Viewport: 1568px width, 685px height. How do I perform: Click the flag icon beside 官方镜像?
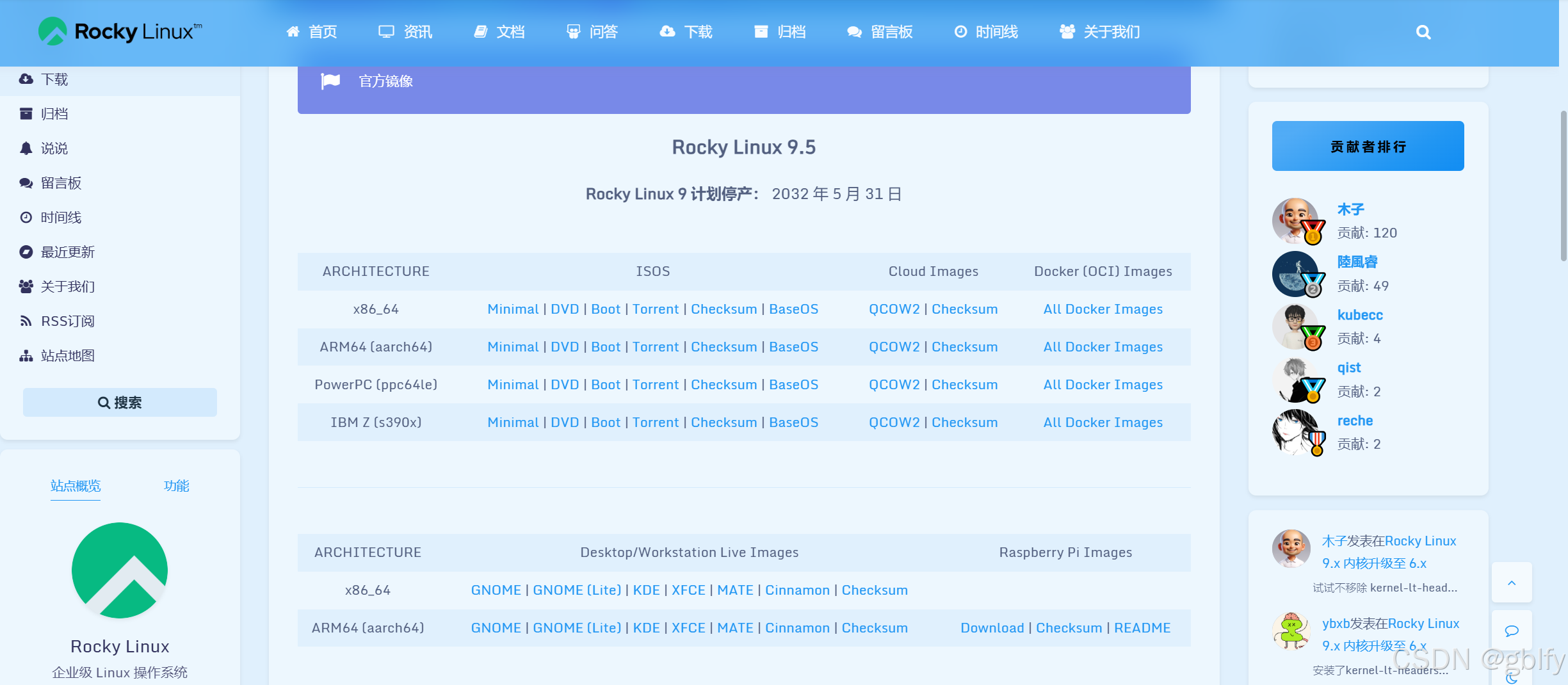pos(330,81)
